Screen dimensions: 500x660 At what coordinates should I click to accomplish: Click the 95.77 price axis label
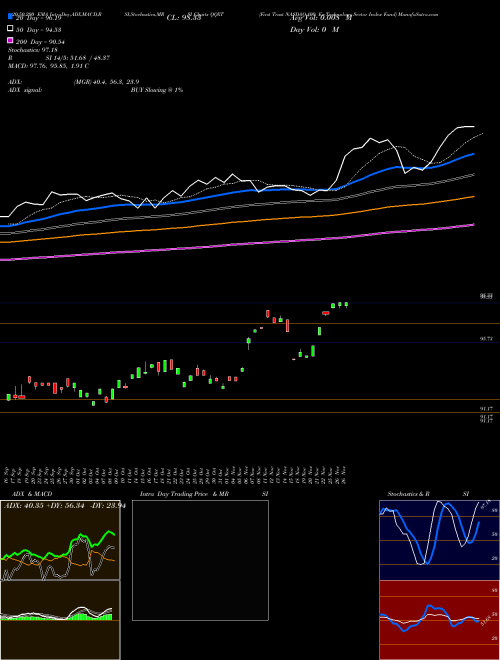tap(486, 338)
